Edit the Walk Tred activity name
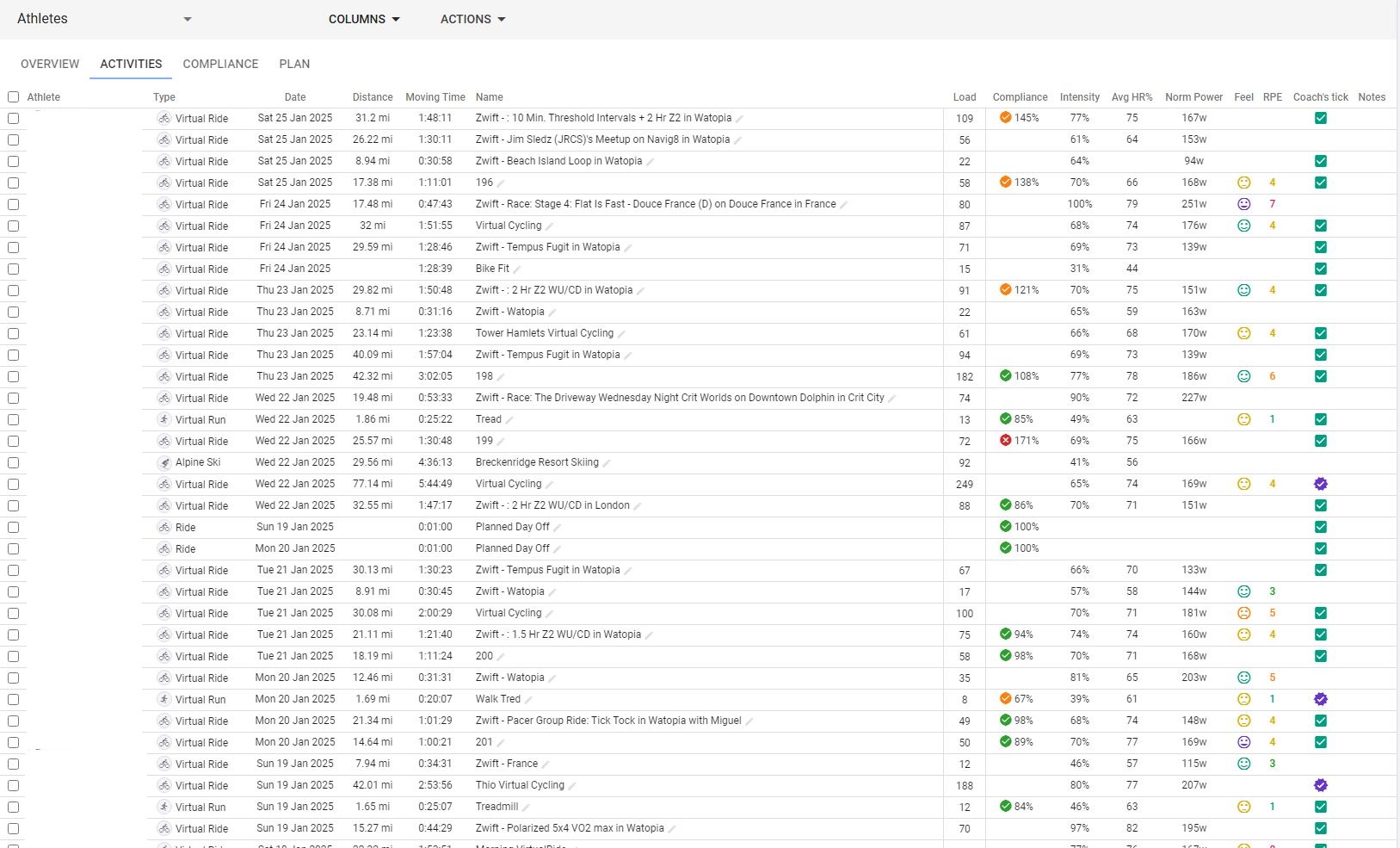Image resolution: width=1400 pixels, height=848 pixels. (528, 699)
